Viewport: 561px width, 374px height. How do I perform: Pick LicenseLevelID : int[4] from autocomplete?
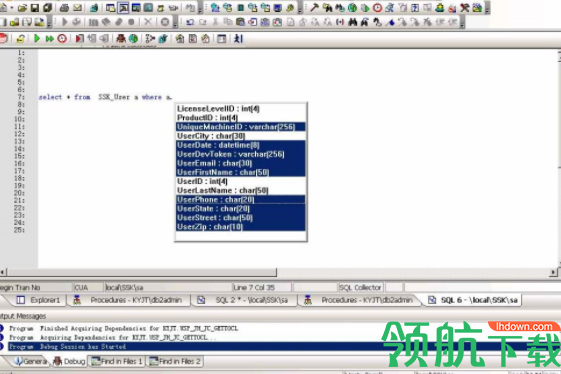[240, 109]
